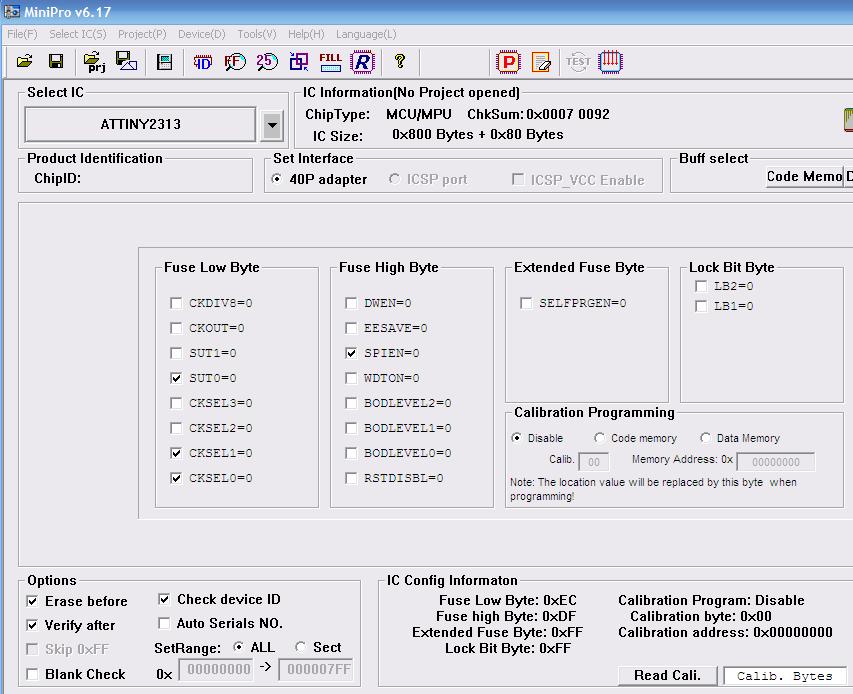The width and height of the screenshot is (853, 694).
Task: Enable the Blank Check option
Action: point(32,674)
